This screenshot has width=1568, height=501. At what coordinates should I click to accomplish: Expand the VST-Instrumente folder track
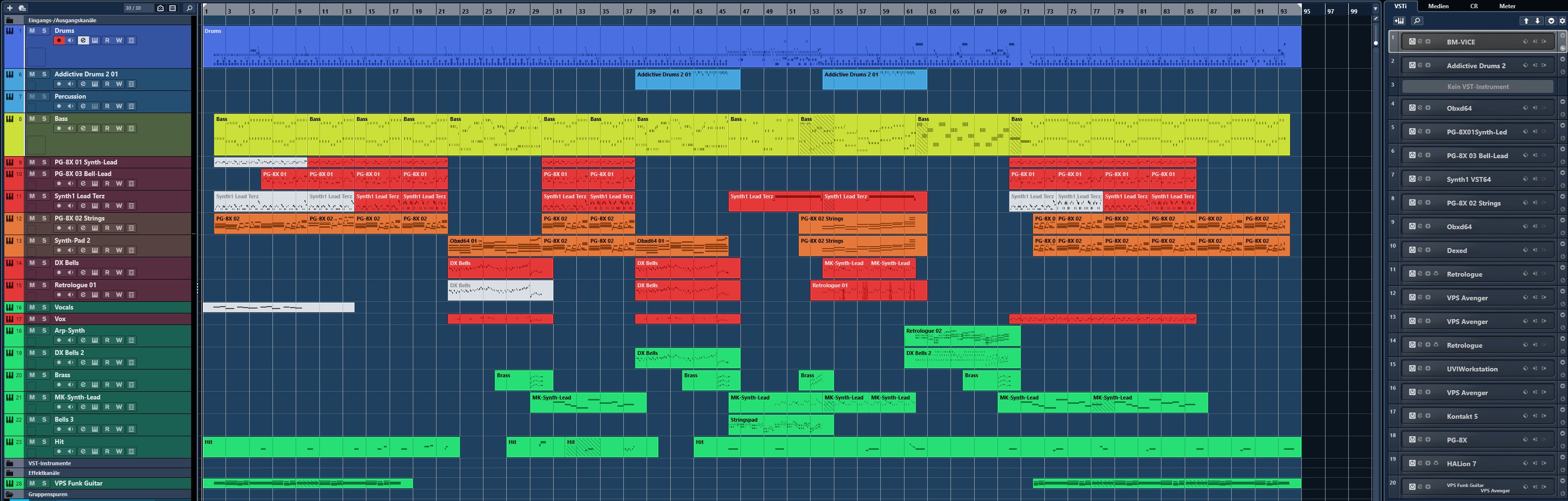(10, 463)
